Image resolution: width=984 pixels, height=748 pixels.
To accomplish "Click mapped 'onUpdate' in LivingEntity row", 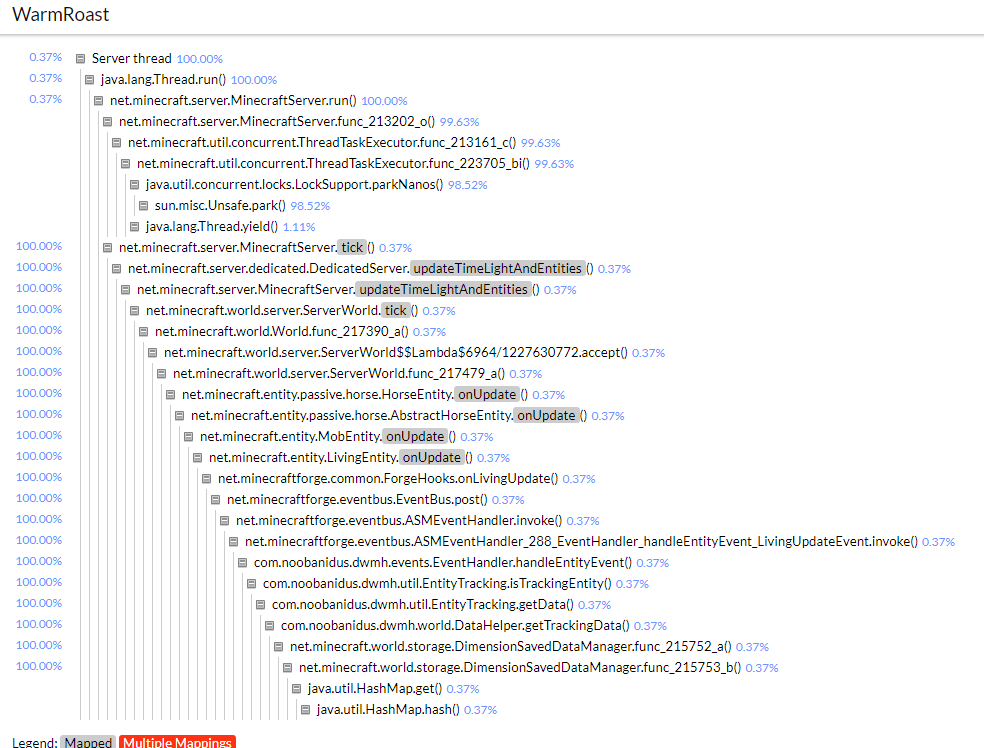I will pos(431,457).
